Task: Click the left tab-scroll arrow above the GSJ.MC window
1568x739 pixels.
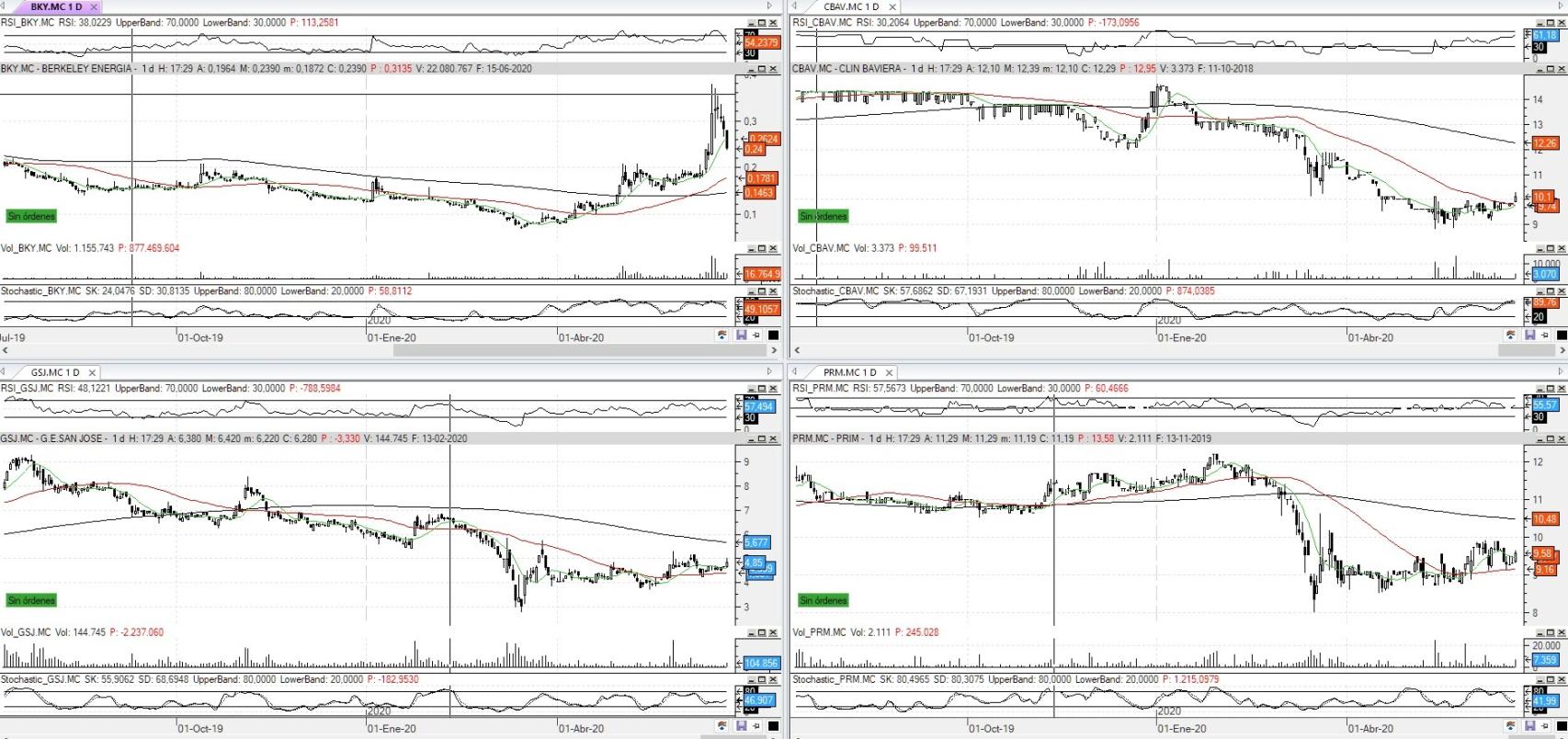Action: [4, 371]
